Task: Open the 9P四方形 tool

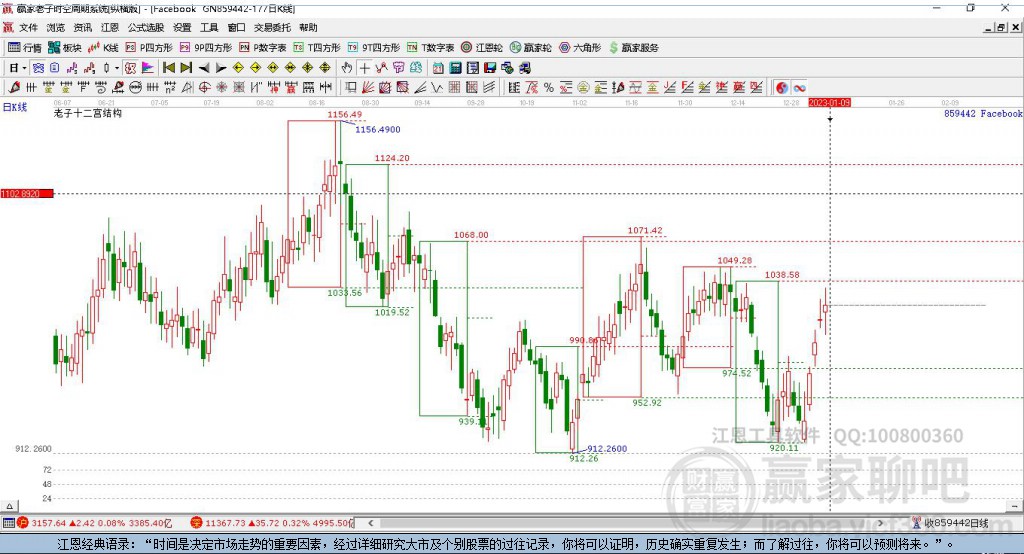Action: coord(206,48)
